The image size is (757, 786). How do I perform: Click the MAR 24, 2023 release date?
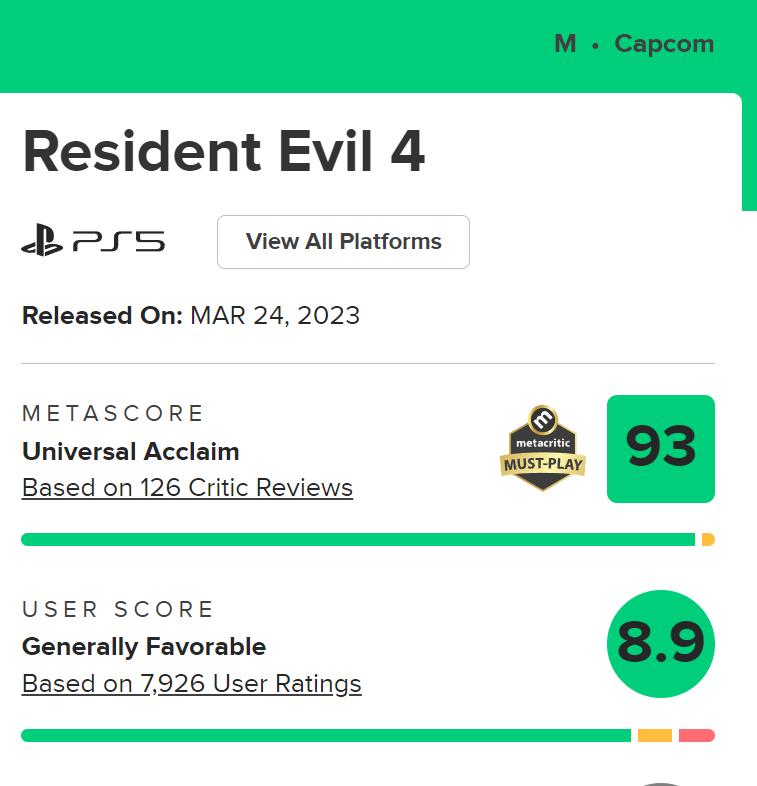click(x=275, y=316)
